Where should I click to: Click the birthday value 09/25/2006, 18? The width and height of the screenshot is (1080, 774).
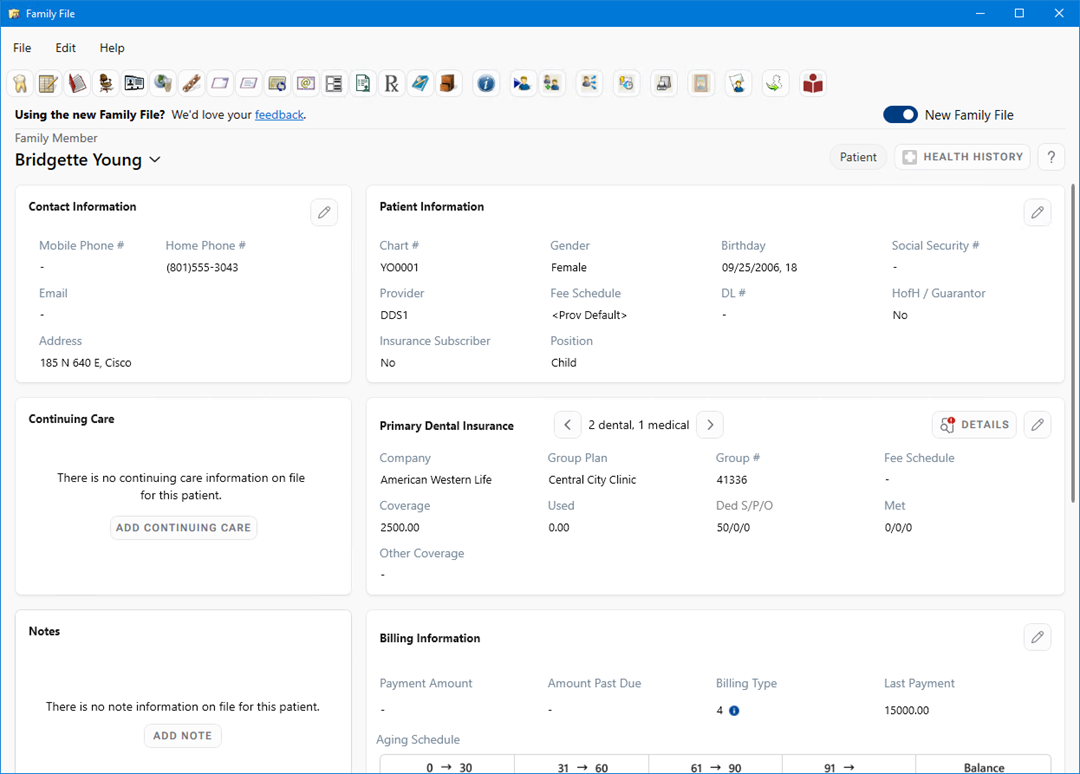coord(759,267)
